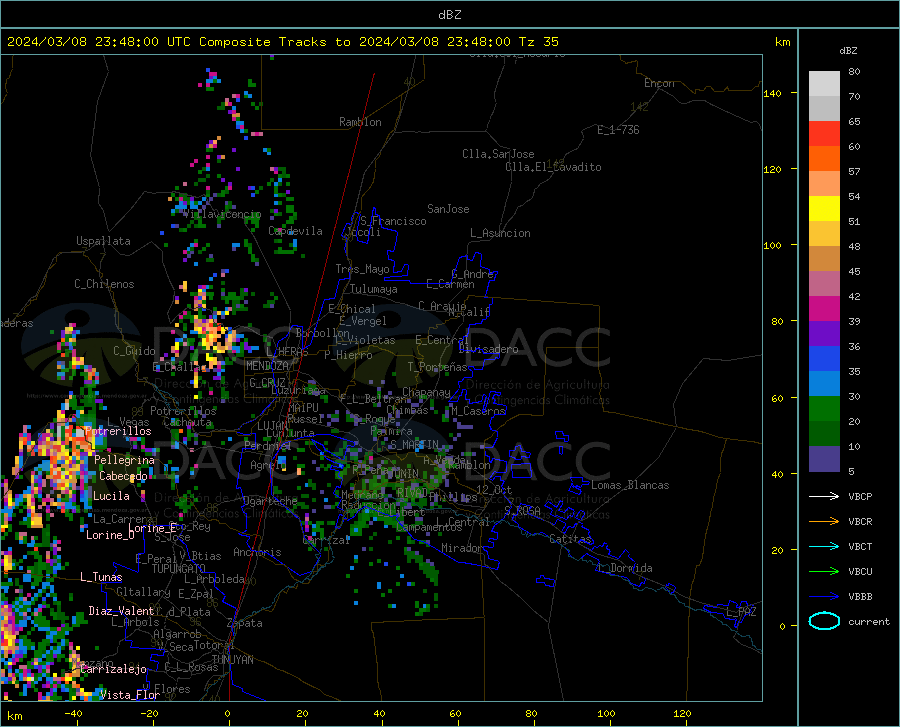Click the C_Chilenos label
The height and width of the screenshot is (727, 900).
pyautogui.click(x=104, y=284)
